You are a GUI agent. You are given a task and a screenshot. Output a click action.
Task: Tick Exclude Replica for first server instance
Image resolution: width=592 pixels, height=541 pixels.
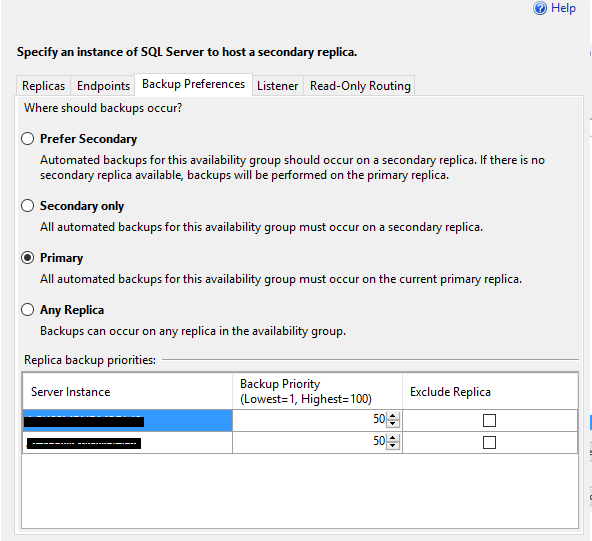(489, 420)
